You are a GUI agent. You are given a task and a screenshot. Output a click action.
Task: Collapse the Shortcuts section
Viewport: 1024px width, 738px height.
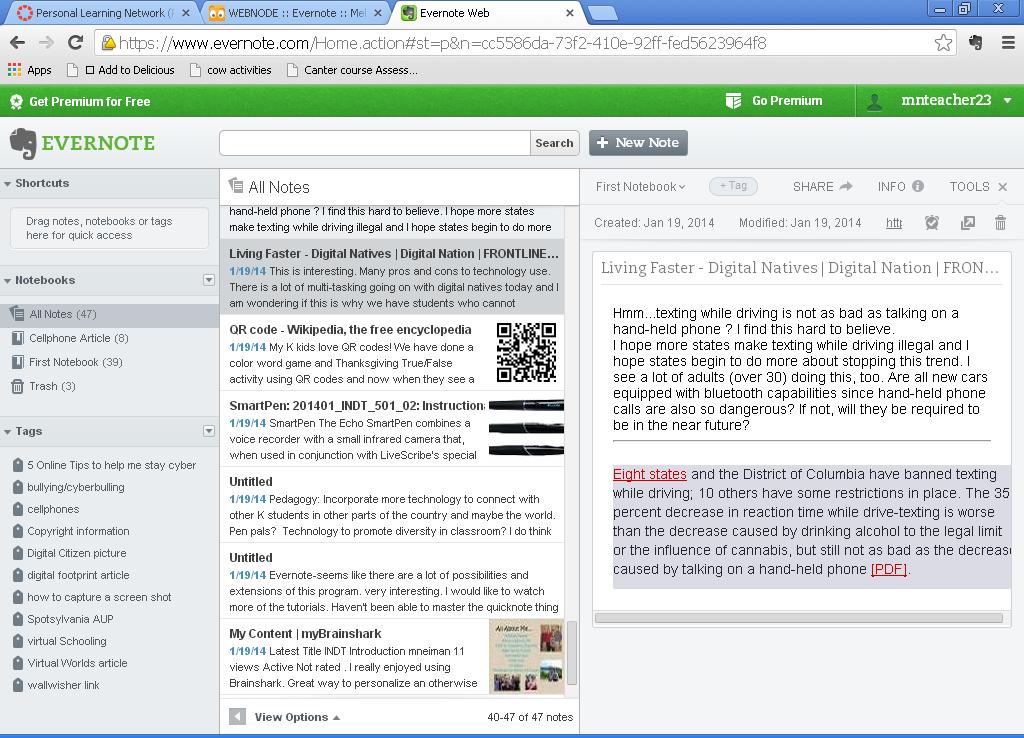click(7, 184)
